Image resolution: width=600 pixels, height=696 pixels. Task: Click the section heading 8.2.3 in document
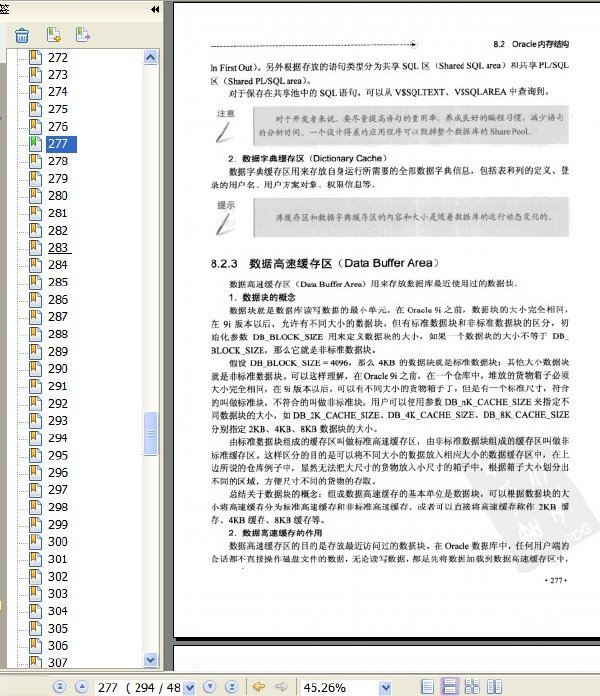(x=325, y=263)
